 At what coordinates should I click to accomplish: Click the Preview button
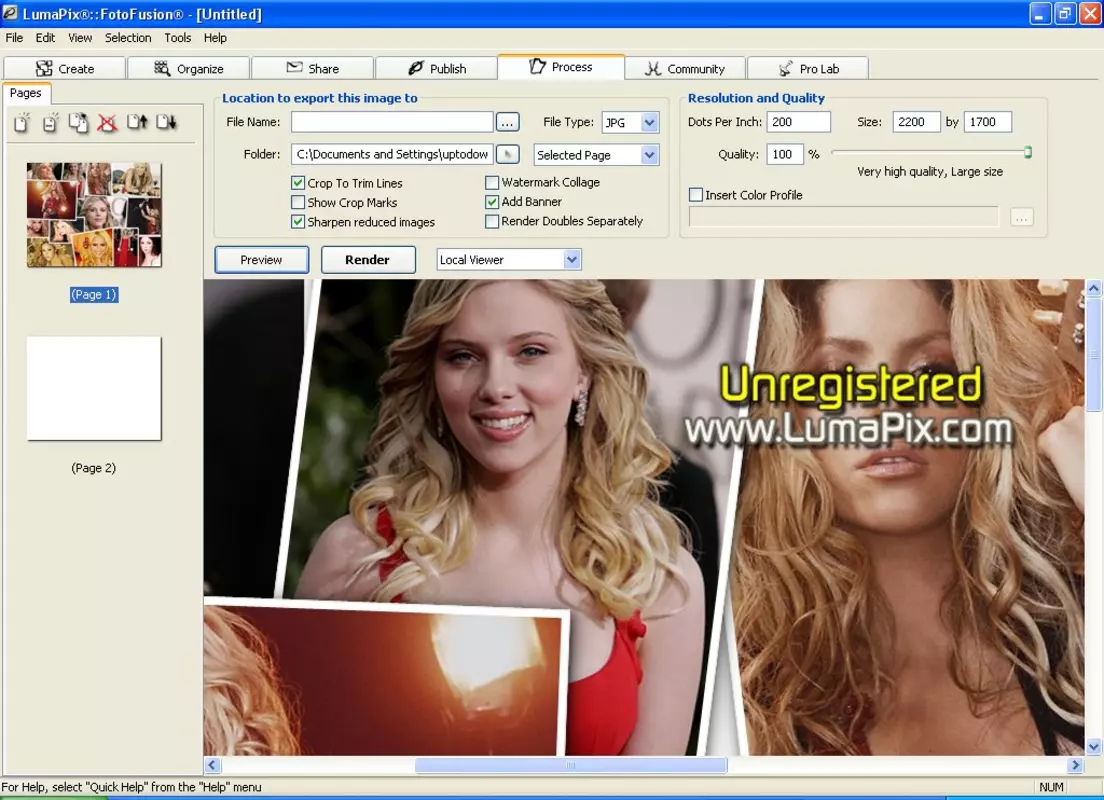(261, 260)
